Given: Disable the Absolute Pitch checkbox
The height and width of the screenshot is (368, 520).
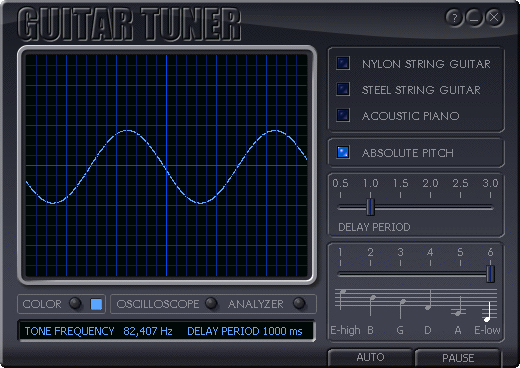Looking at the screenshot, I should (343, 152).
